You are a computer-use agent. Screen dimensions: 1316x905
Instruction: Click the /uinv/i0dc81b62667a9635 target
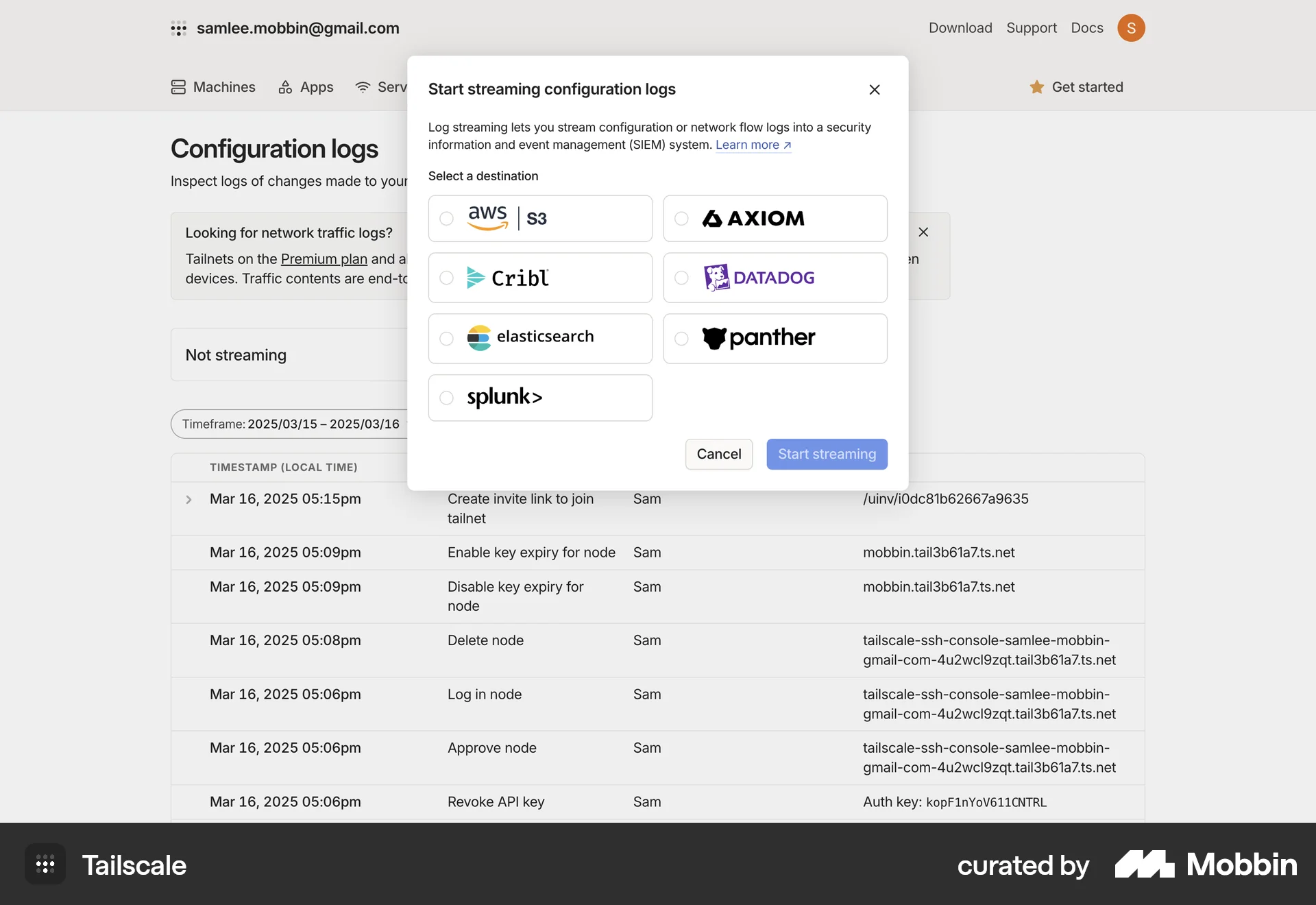946,499
